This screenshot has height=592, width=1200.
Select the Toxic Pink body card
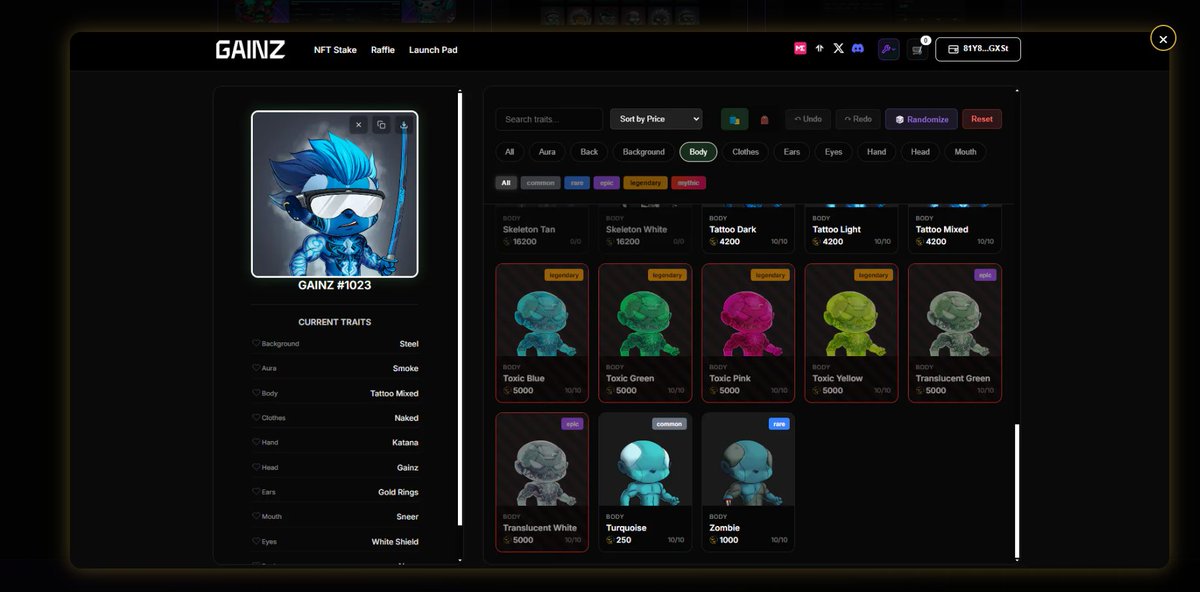(x=748, y=333)
